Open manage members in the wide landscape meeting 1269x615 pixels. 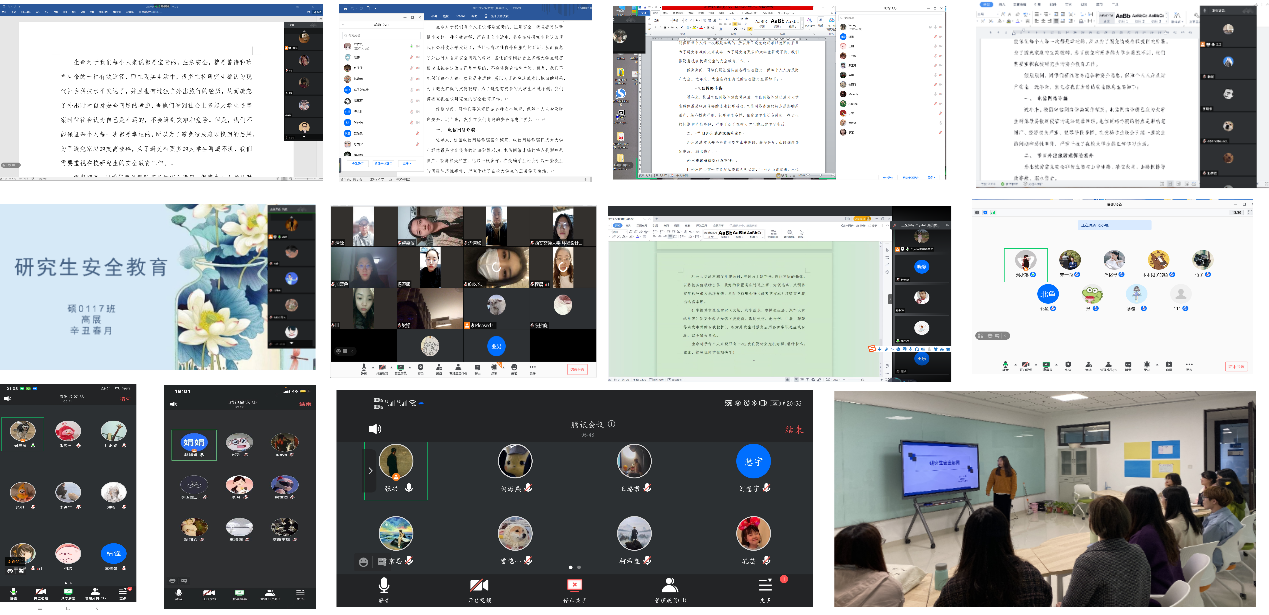point(669,586)
